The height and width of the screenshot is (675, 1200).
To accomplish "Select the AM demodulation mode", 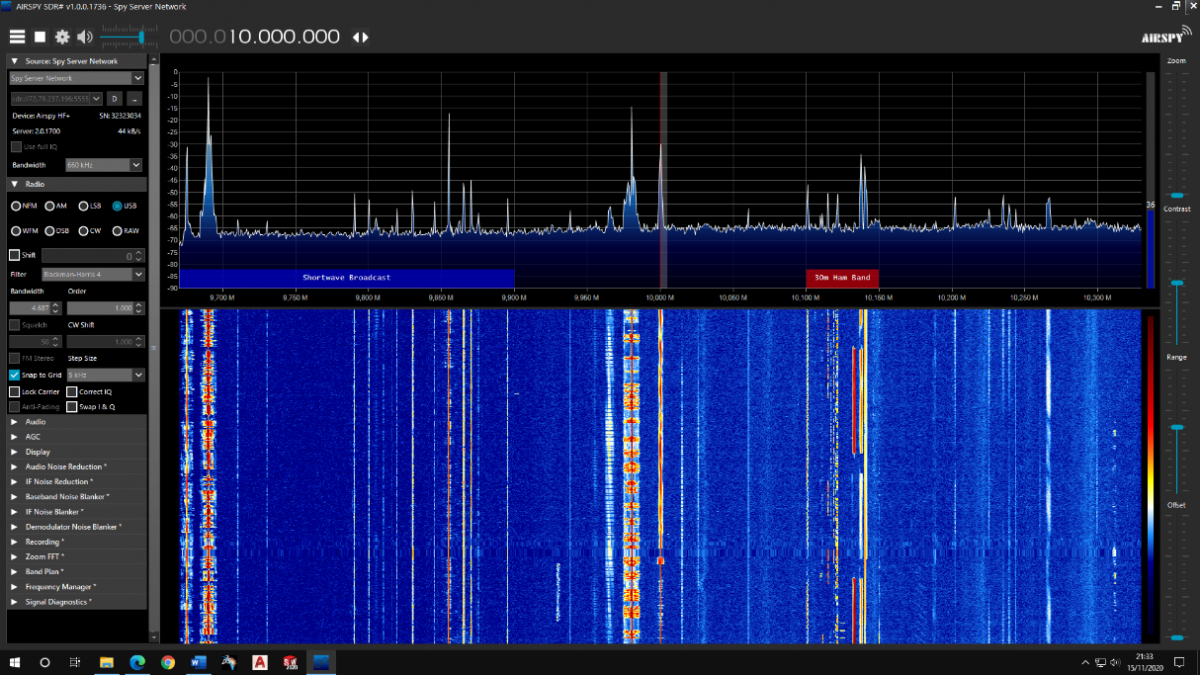I will pos(50,206).
